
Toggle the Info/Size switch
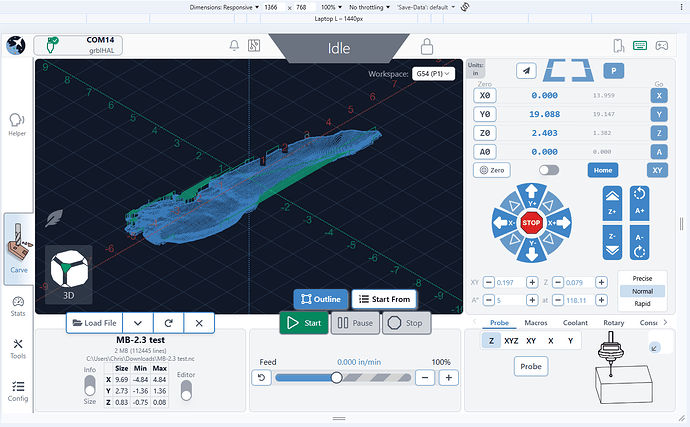click(90, 387)
